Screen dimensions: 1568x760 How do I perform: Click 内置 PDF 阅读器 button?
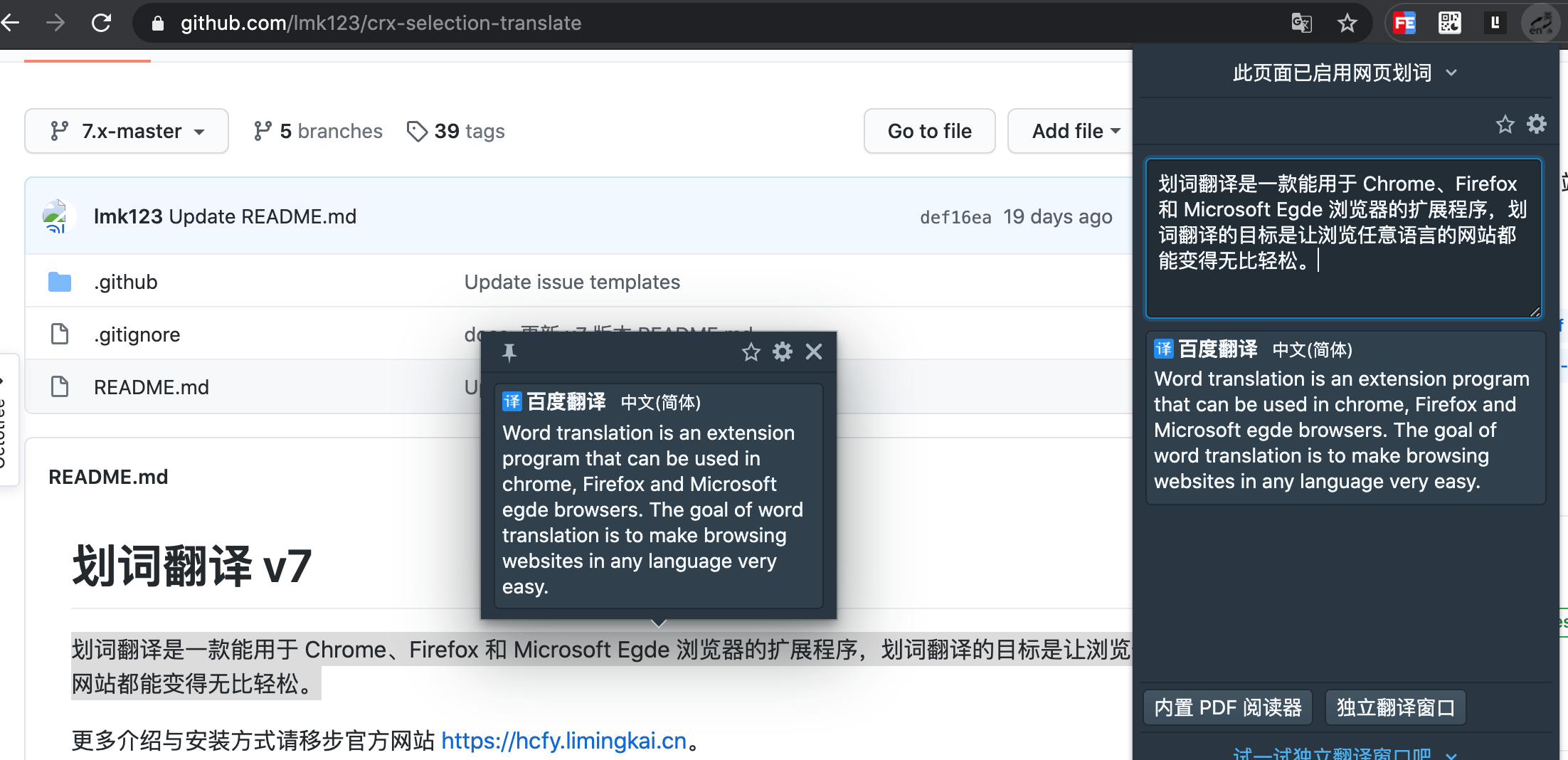click(1228, 707)
